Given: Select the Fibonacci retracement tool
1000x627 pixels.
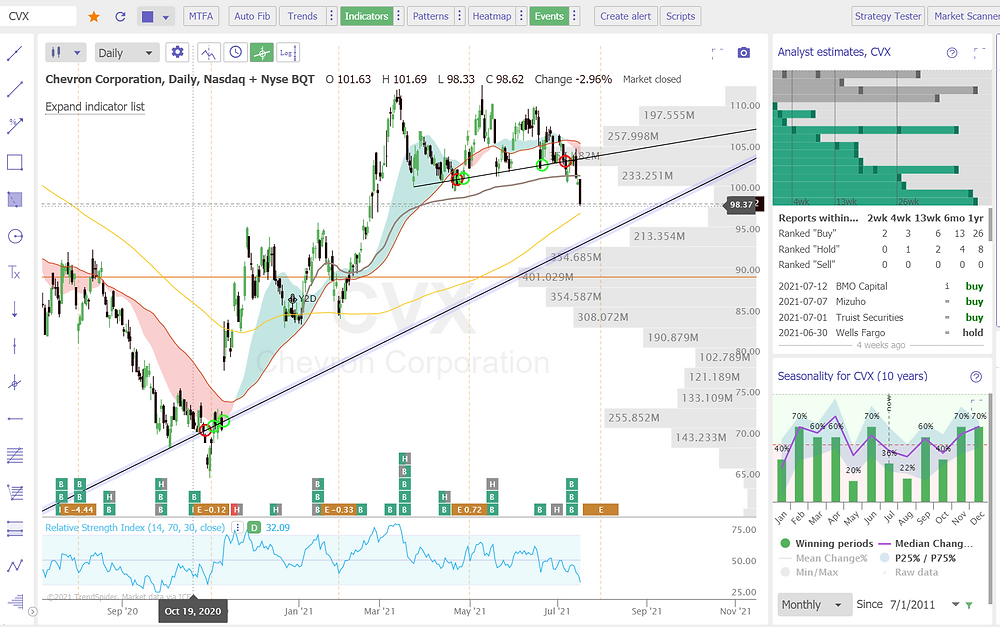Looking at the screenshot, I should (15, 492).
